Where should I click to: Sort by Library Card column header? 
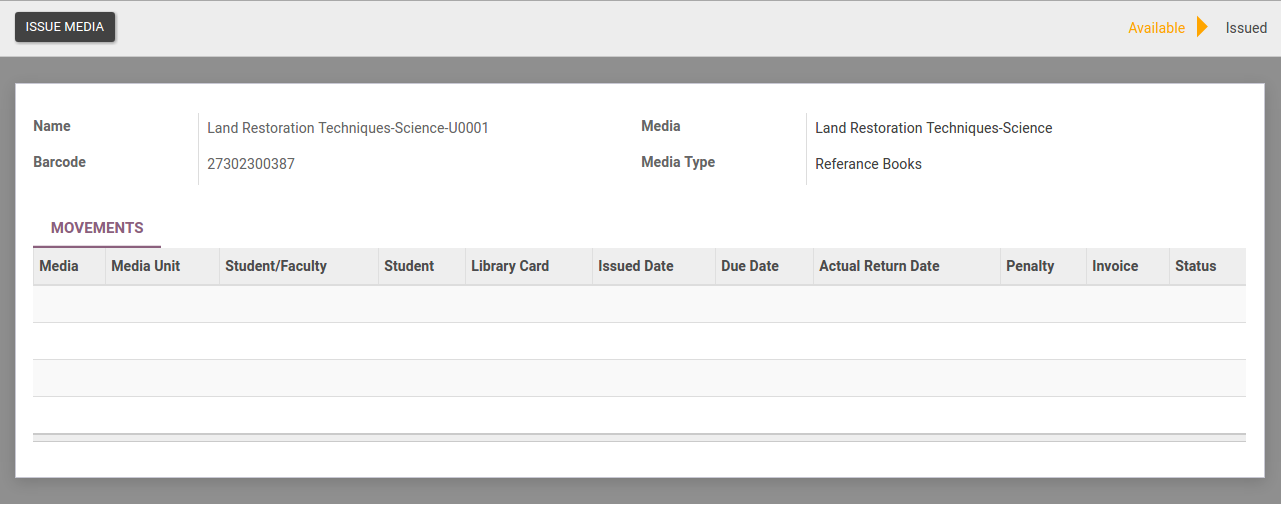point(510,266)
